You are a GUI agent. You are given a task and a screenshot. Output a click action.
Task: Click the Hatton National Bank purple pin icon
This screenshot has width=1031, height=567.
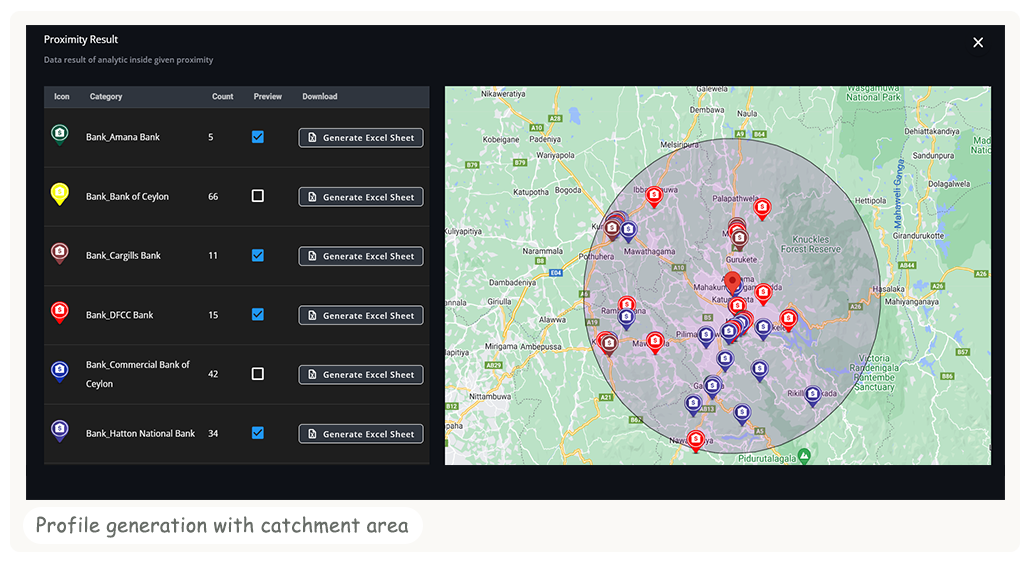point(60,431)
